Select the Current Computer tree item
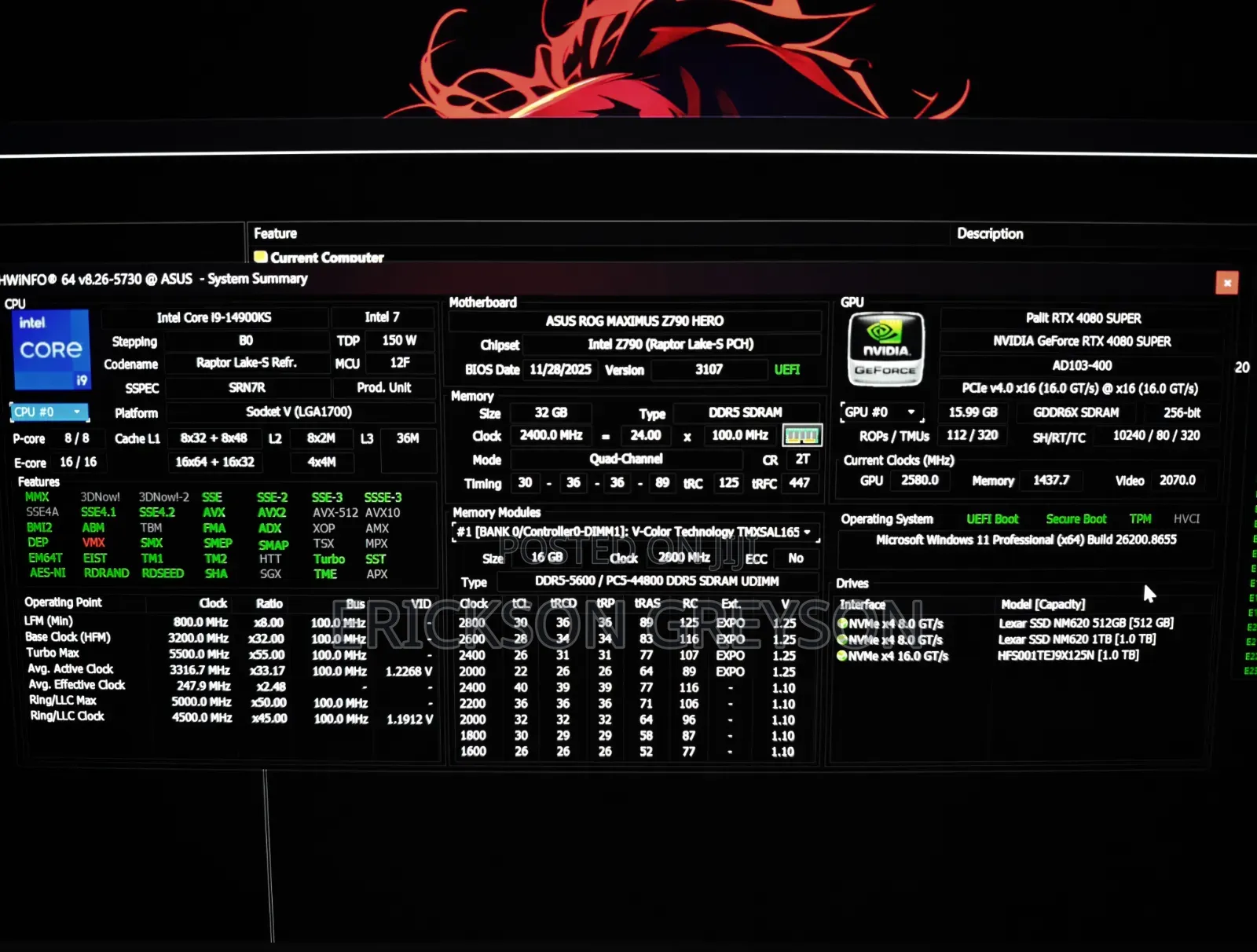 pyautogui.click(x=327, y=258)
